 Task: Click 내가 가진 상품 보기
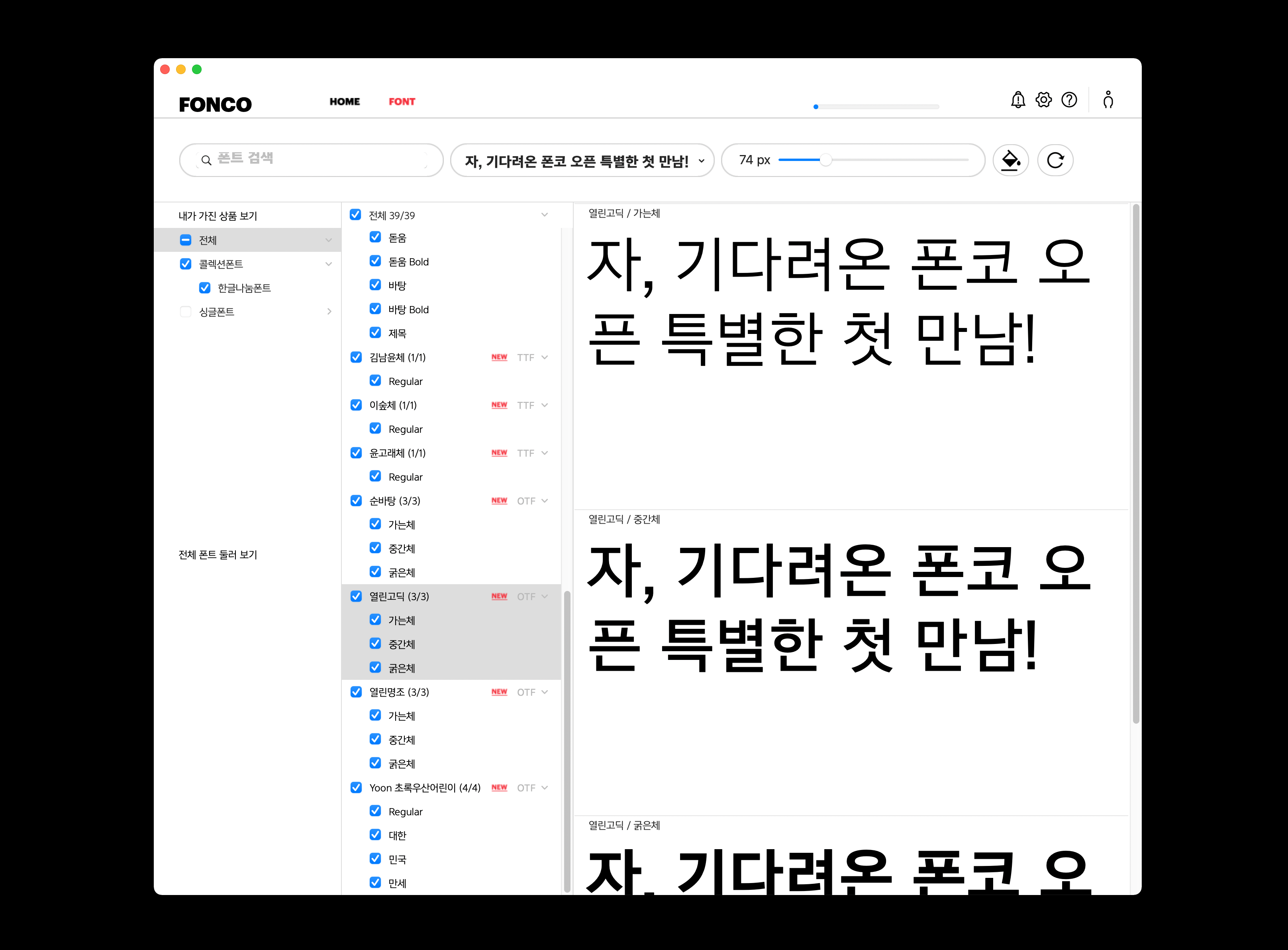click(x=218, y=216)
